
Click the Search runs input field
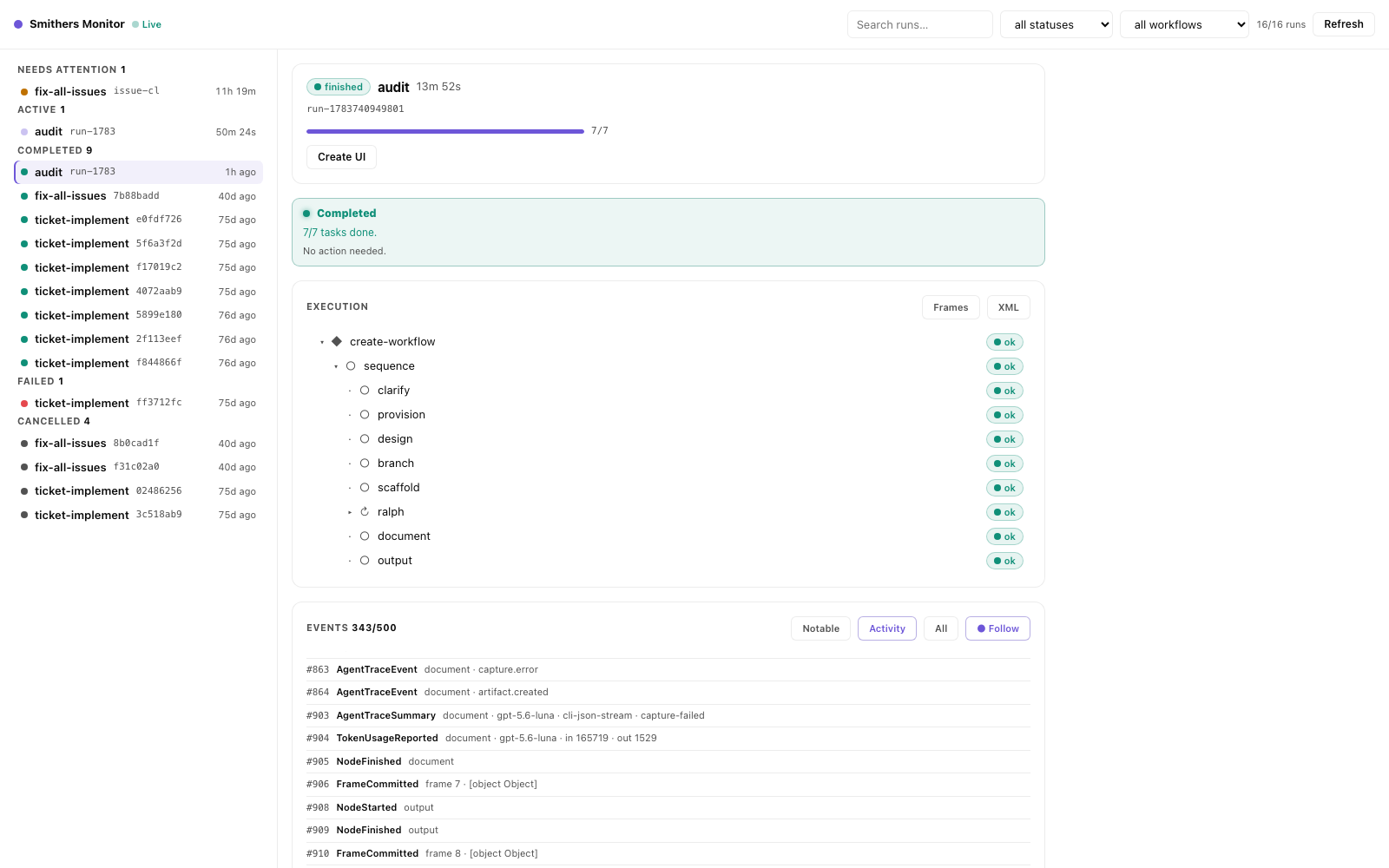click(920, 24)
